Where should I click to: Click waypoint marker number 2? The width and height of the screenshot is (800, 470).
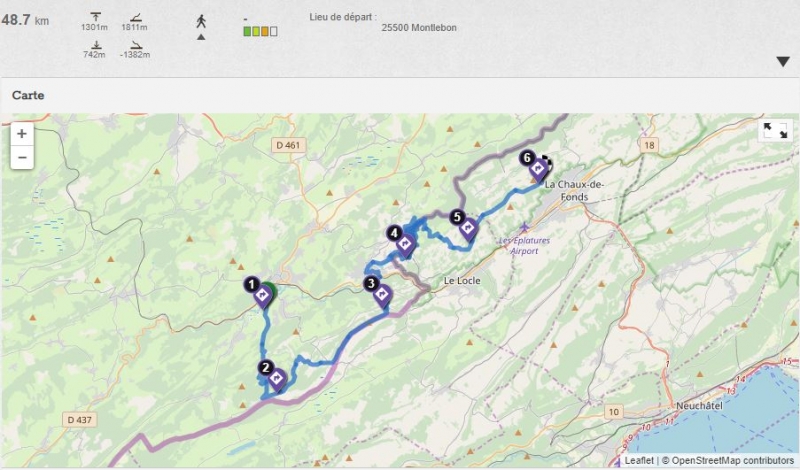[277, 378]
